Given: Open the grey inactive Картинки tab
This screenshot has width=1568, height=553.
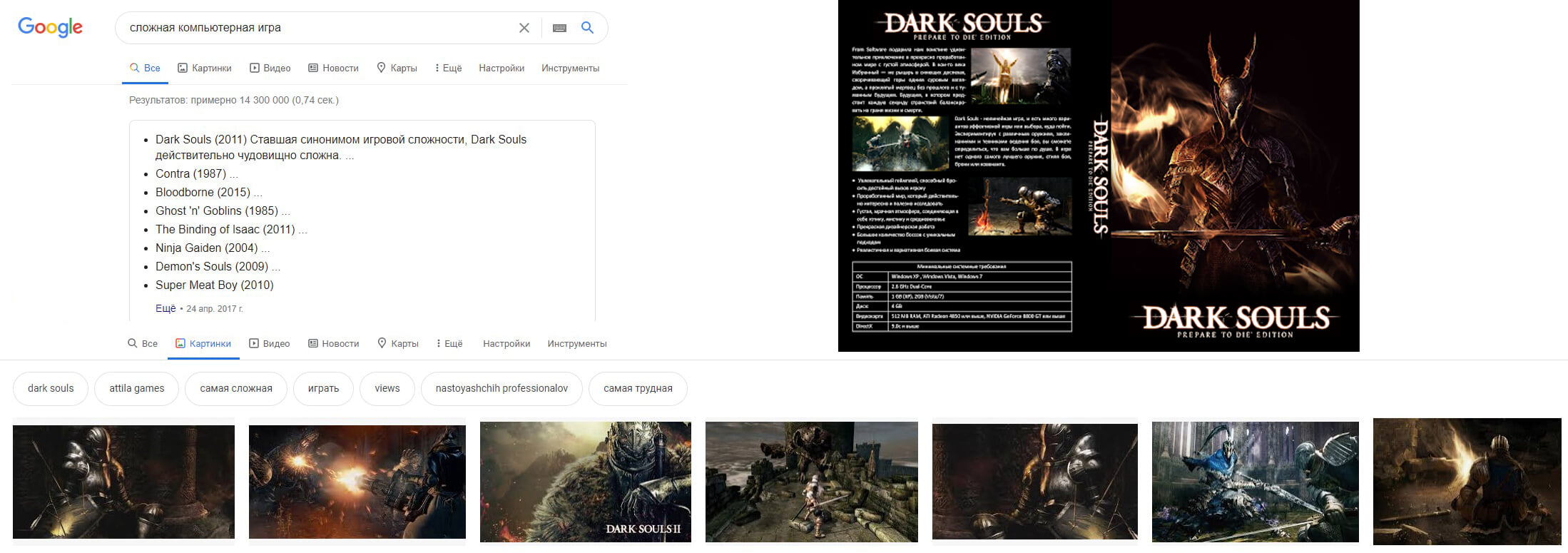Looking at the screenshot, I should pyautogui.click(x=205, y=68).
